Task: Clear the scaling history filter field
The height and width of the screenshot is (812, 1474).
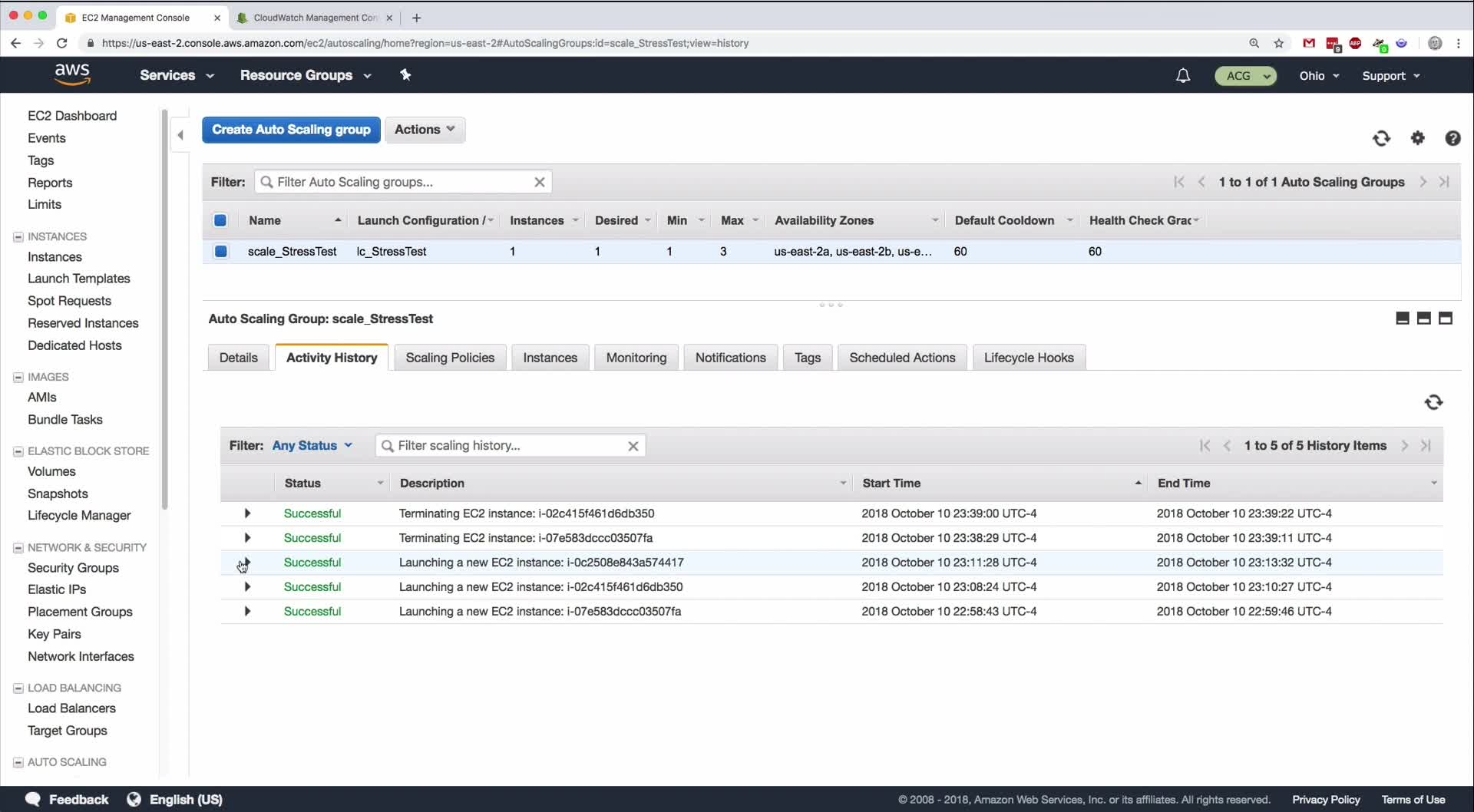Action: click(x=633, y=446)
